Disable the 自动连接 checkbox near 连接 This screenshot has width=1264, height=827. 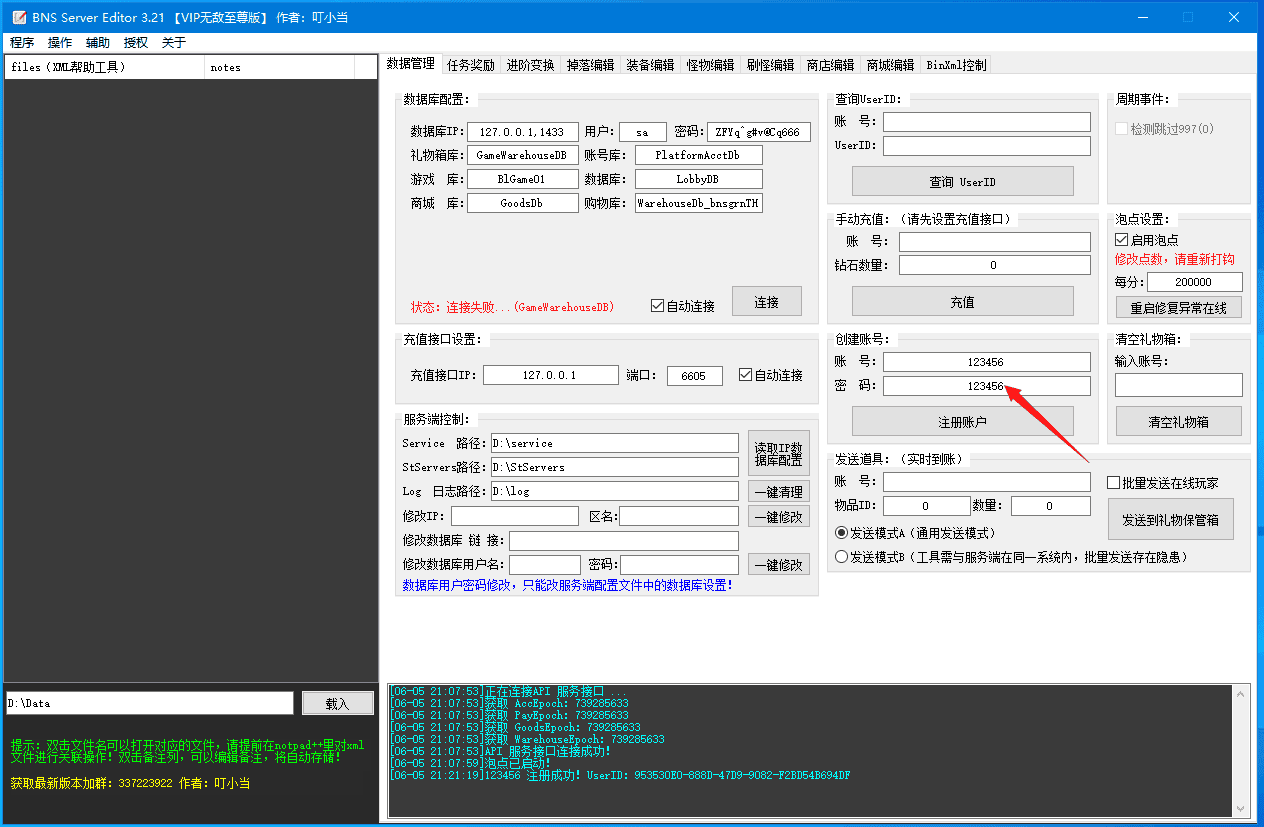pyautogui.click(x=656, y=307)
